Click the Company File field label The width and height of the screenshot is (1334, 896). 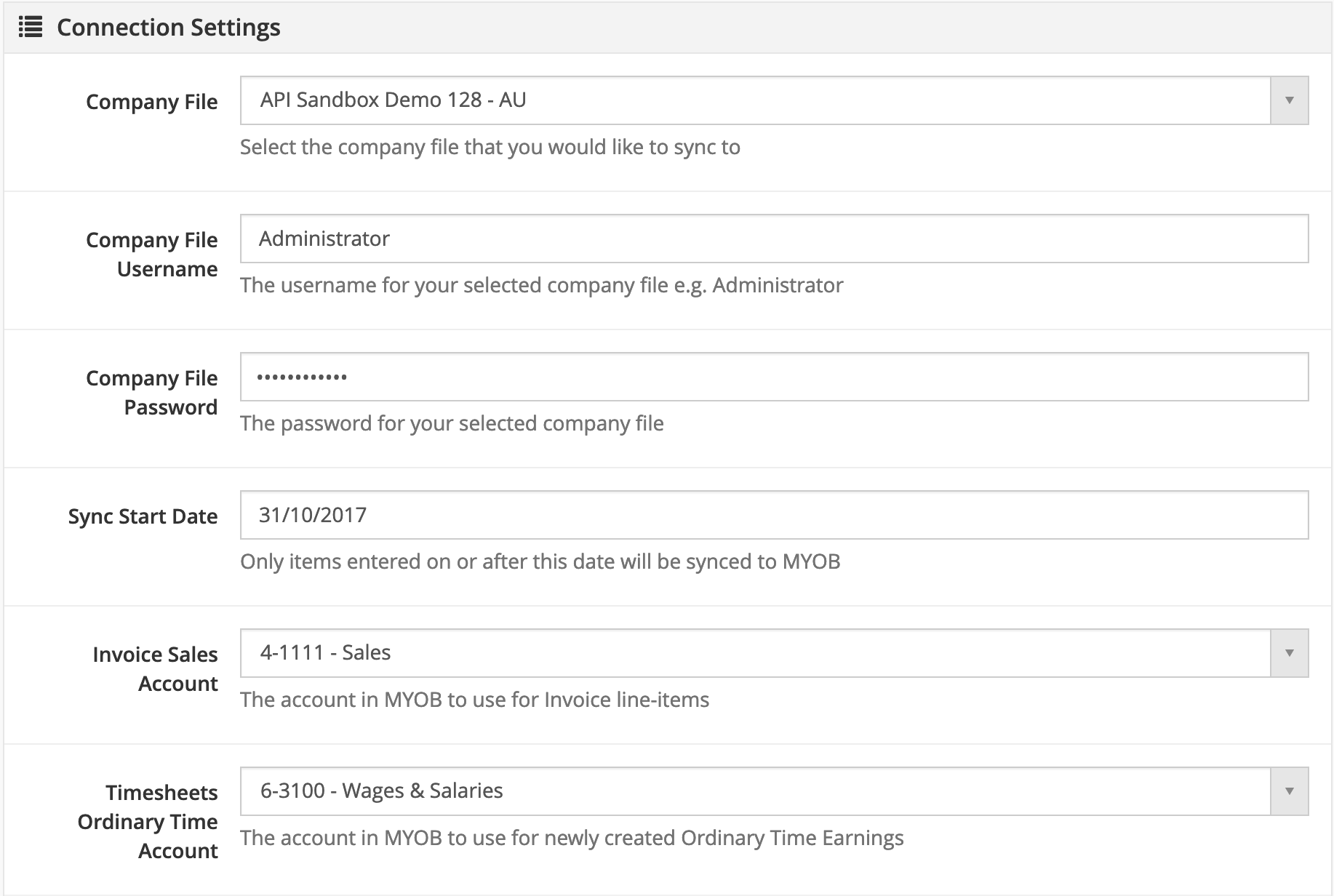(x=151, y=102)
